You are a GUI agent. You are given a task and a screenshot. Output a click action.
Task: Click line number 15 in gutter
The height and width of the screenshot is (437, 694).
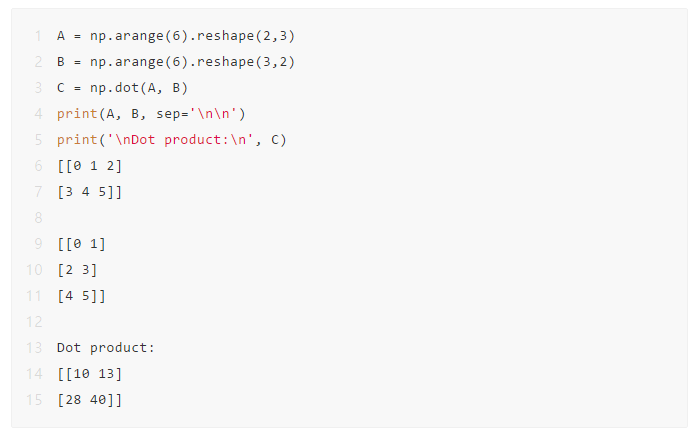34,400
